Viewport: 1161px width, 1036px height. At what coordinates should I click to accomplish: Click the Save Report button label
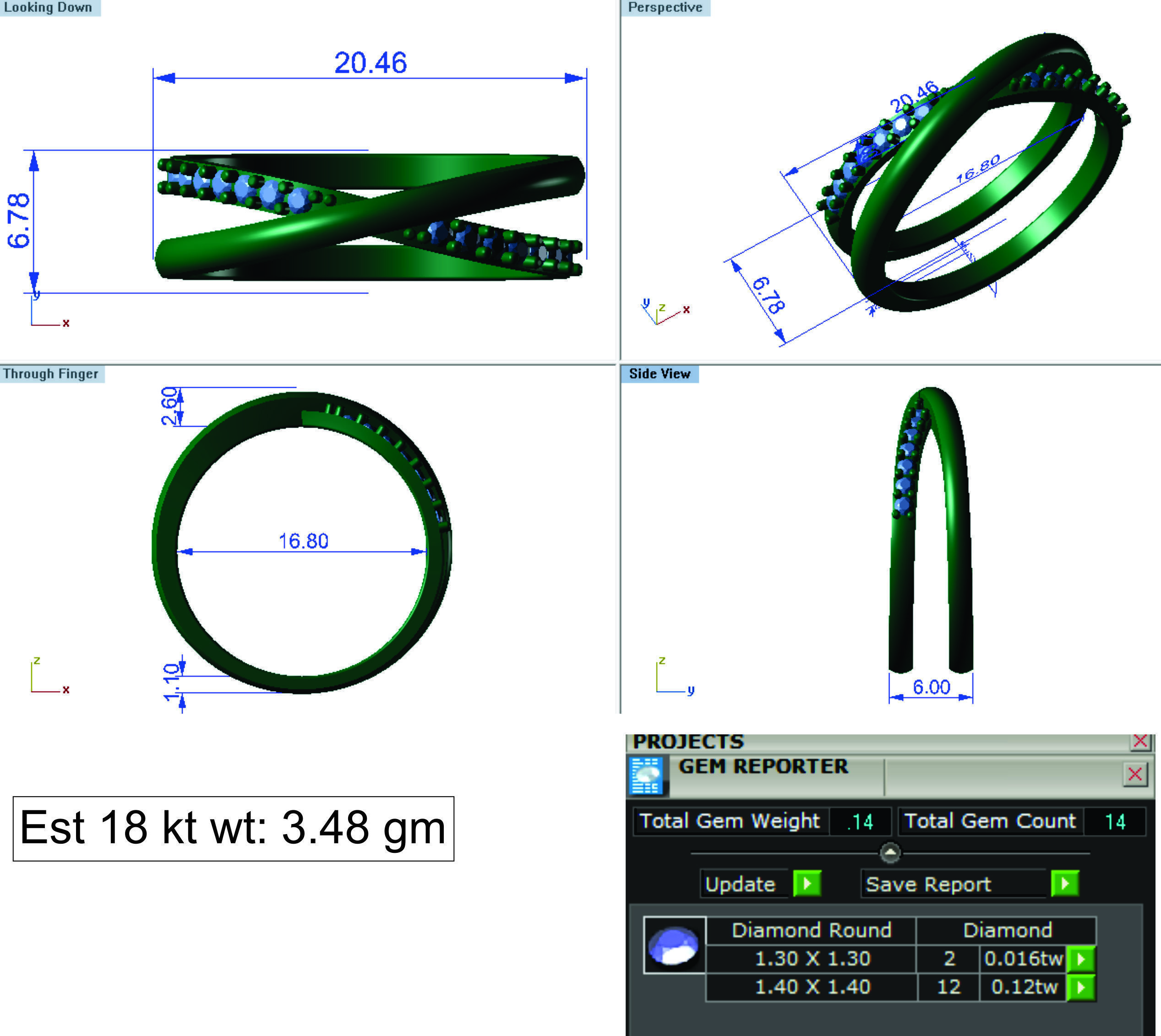click(x=928, y=884)
